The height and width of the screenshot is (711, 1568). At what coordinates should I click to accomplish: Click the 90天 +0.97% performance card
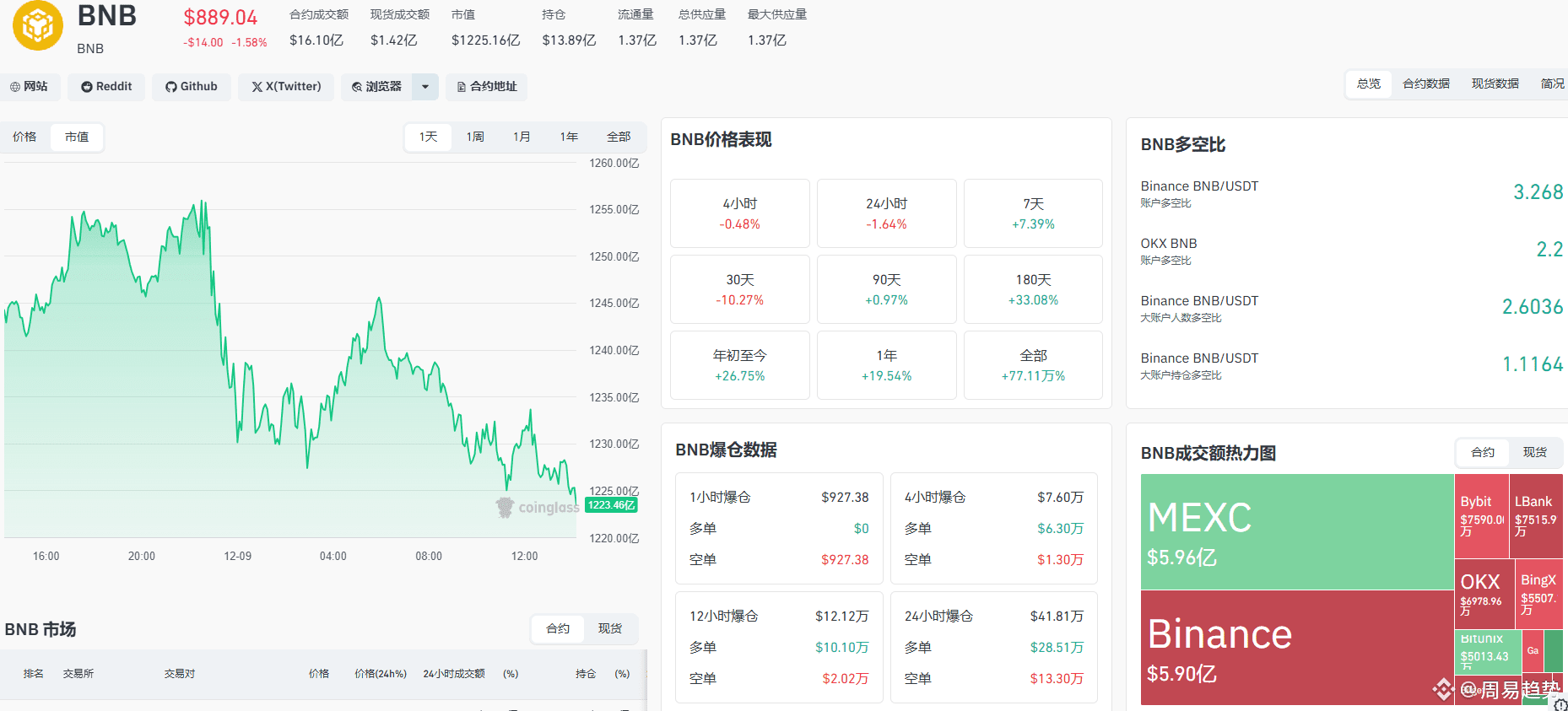point(886,289)
